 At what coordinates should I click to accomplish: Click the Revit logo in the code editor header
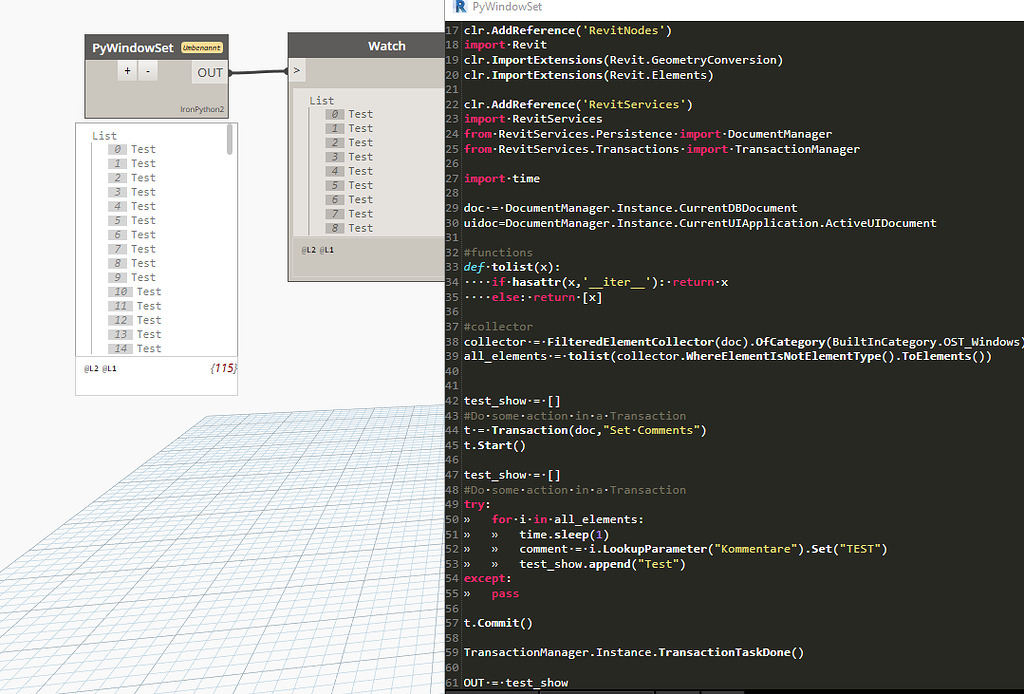[x=459, y=7]
